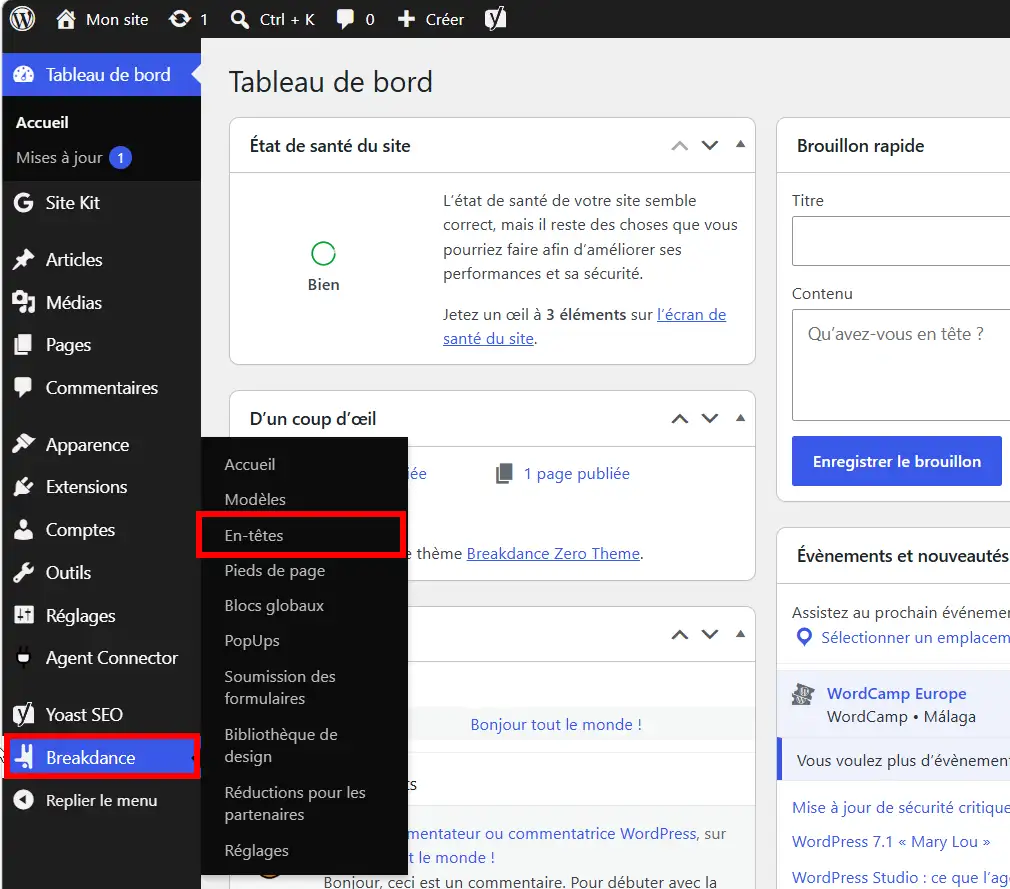Click Sélectionner un emplacement link
The height and width of the screenshot is (889, 1010).
915,637
